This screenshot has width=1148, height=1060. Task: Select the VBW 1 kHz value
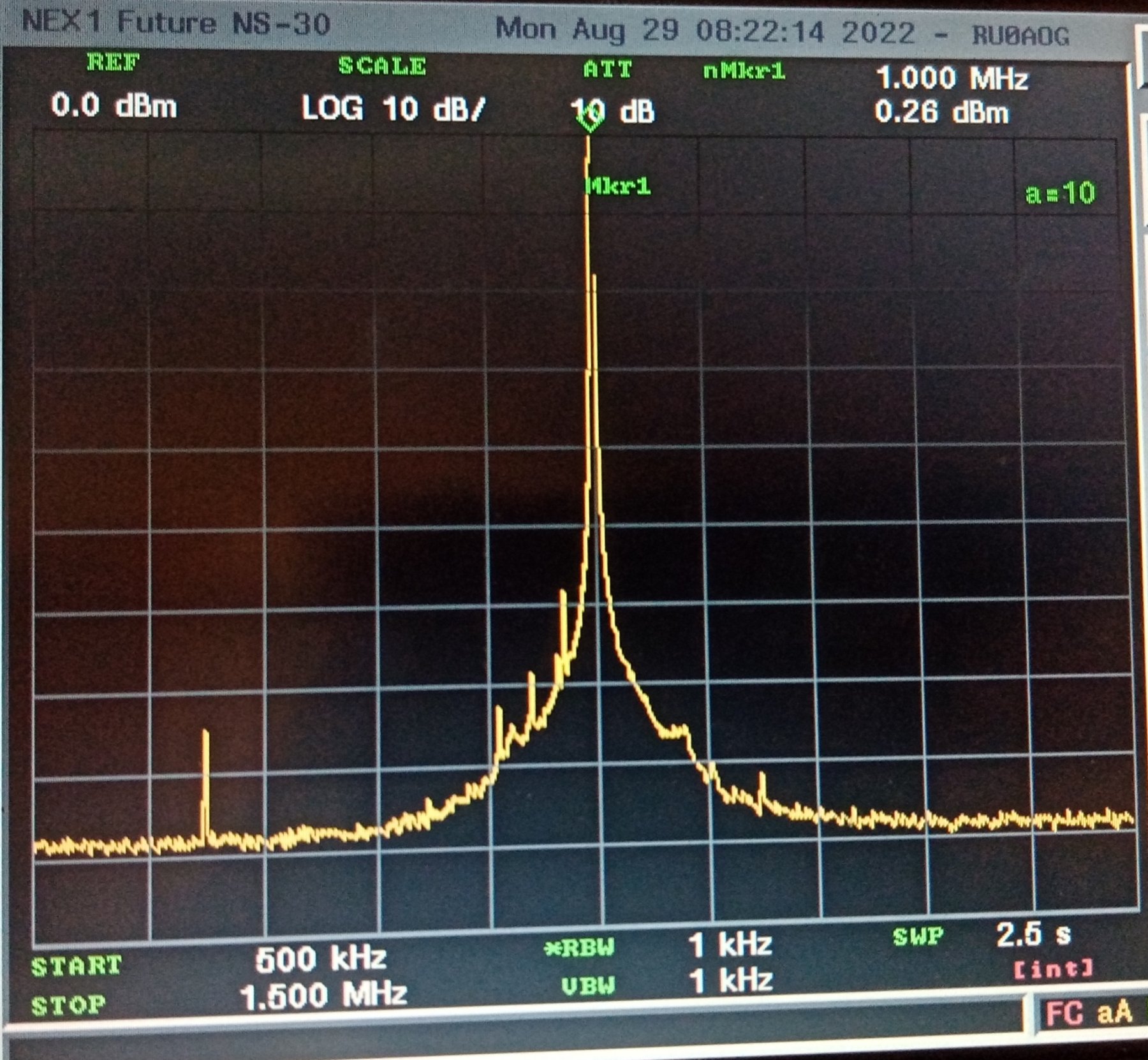click(730, 980)
